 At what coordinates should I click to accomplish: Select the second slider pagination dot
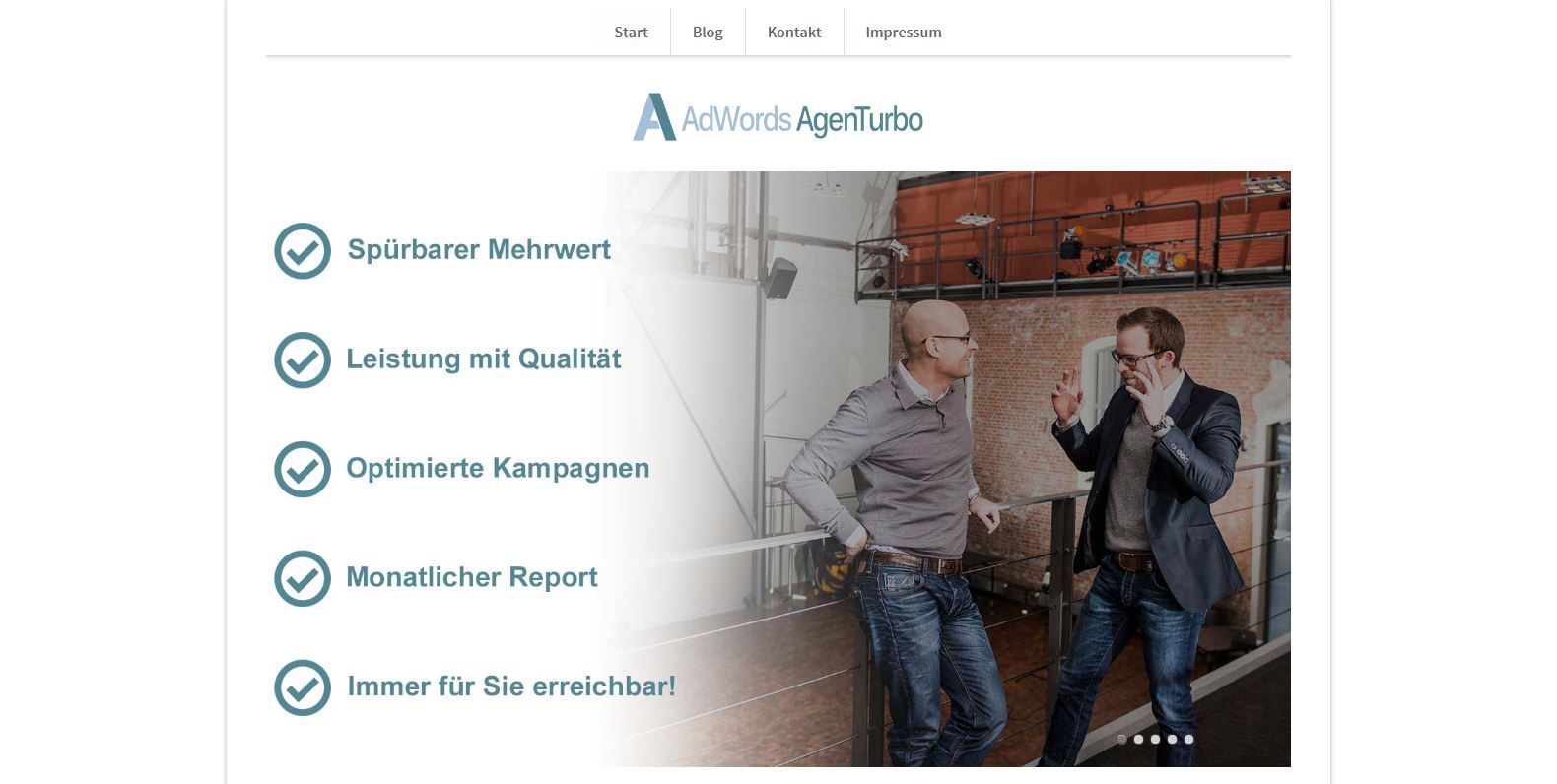coord(1139,739)
